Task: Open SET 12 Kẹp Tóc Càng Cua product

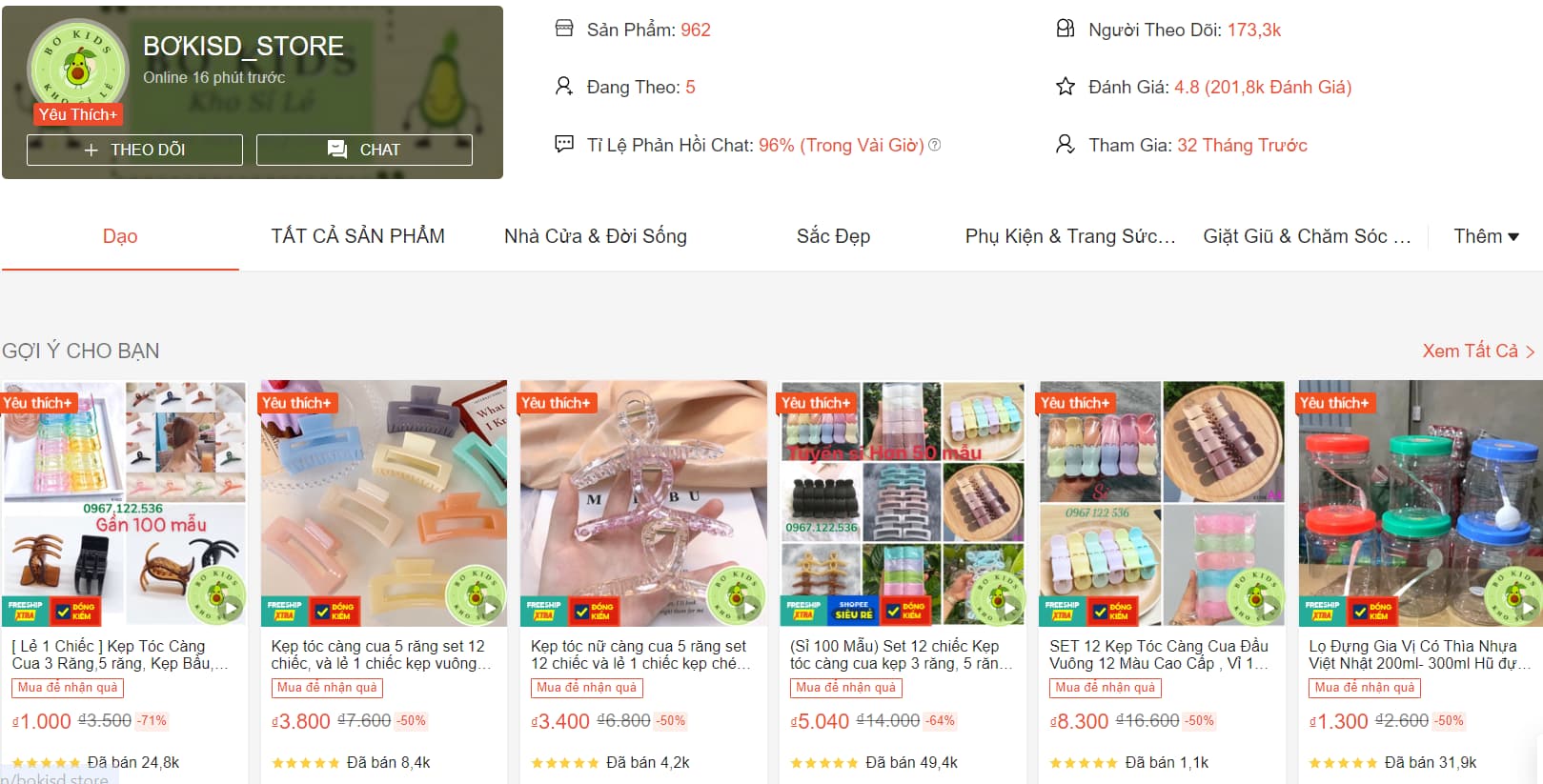Action: pos(1159,654)
